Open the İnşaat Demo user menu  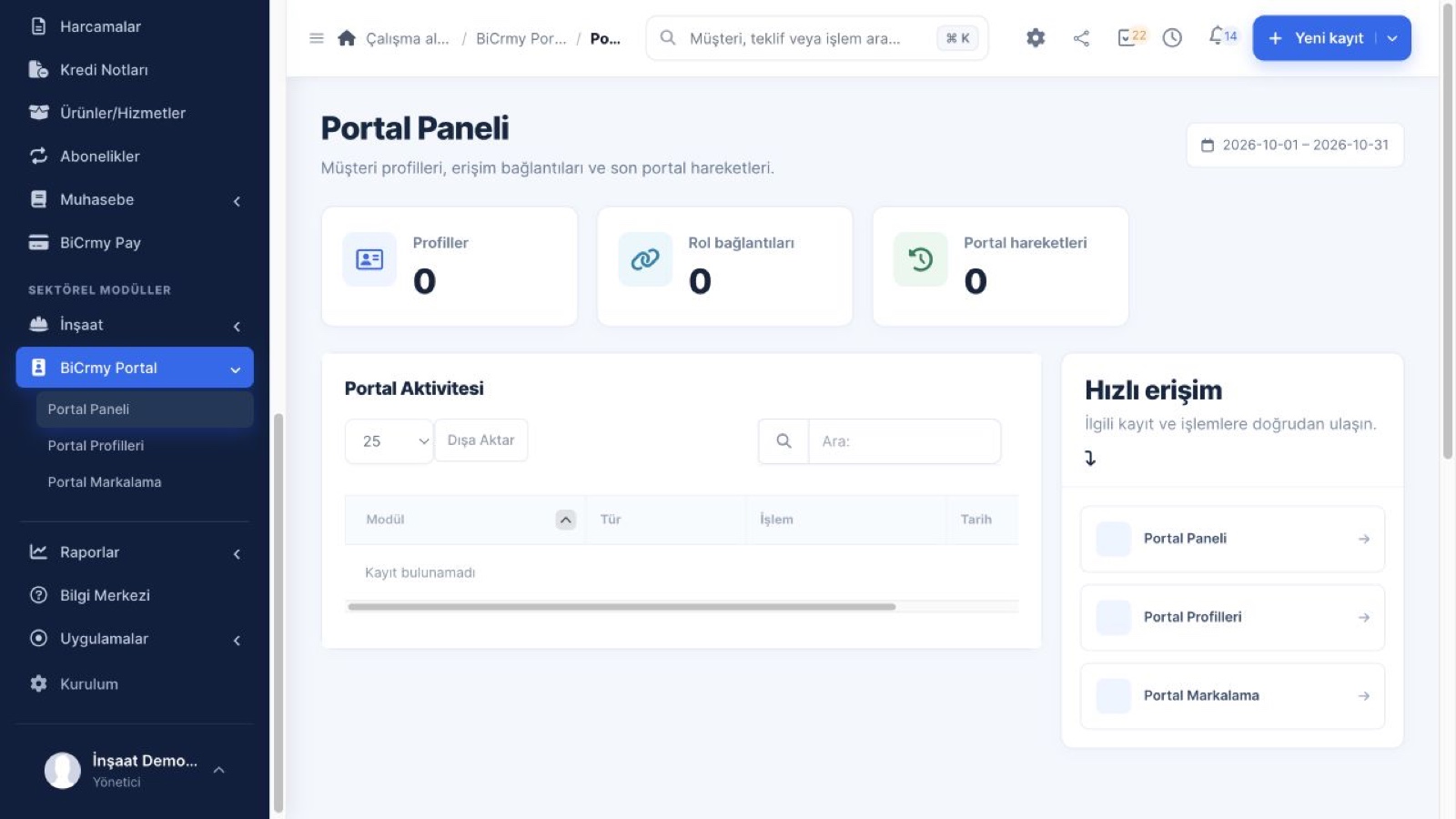(x=135, y=770)
